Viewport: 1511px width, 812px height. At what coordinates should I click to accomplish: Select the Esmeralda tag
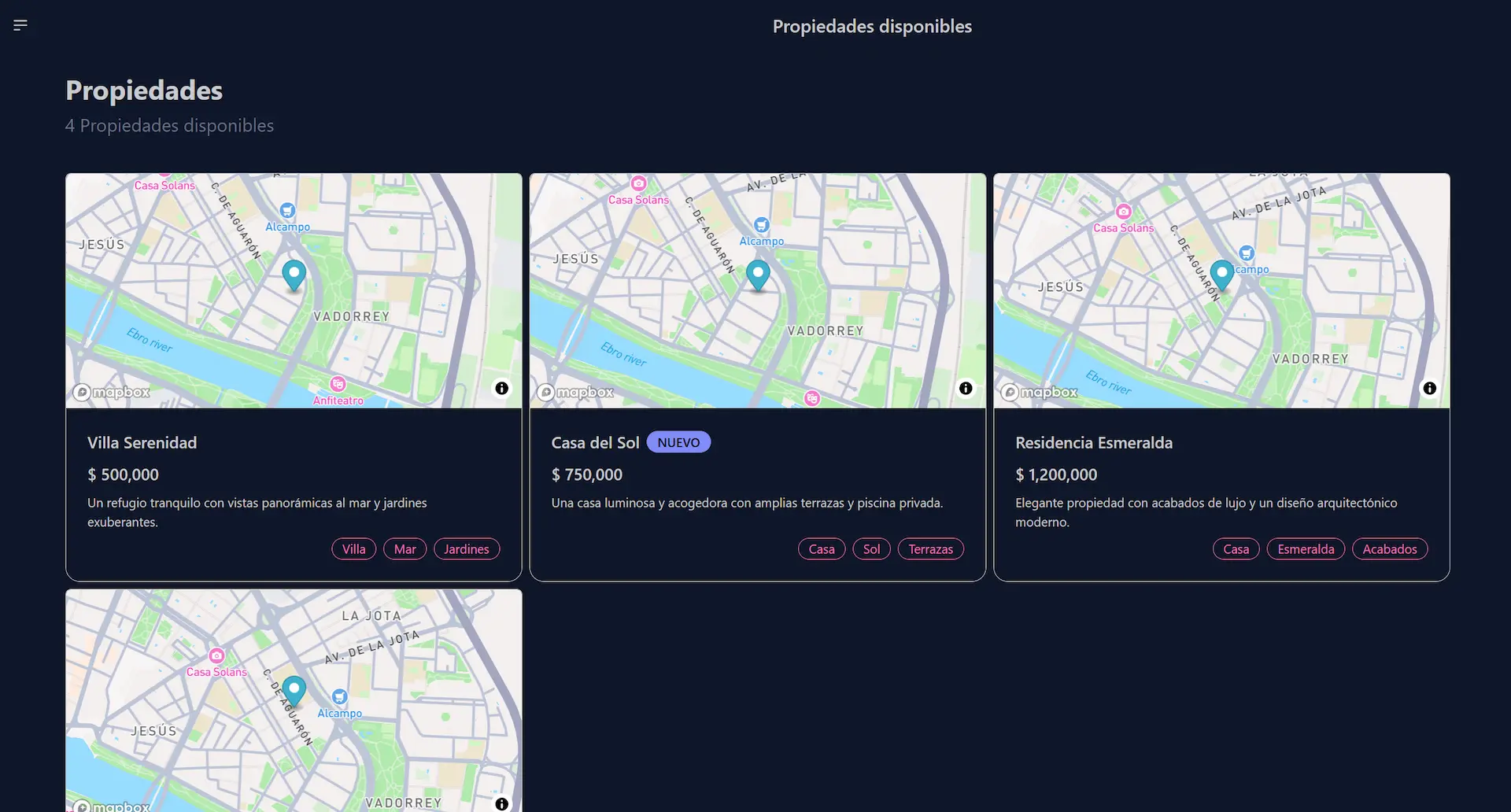point(1306,549)
